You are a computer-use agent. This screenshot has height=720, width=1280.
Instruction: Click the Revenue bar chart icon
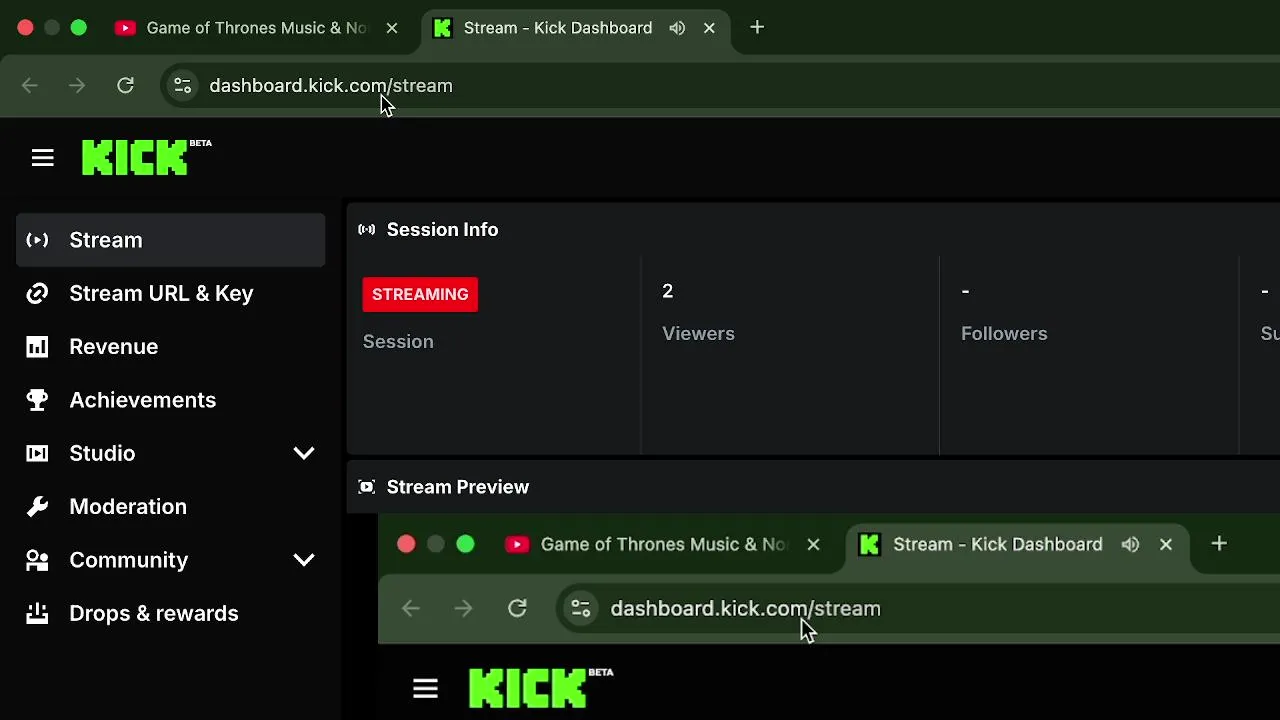pos(37,347)
